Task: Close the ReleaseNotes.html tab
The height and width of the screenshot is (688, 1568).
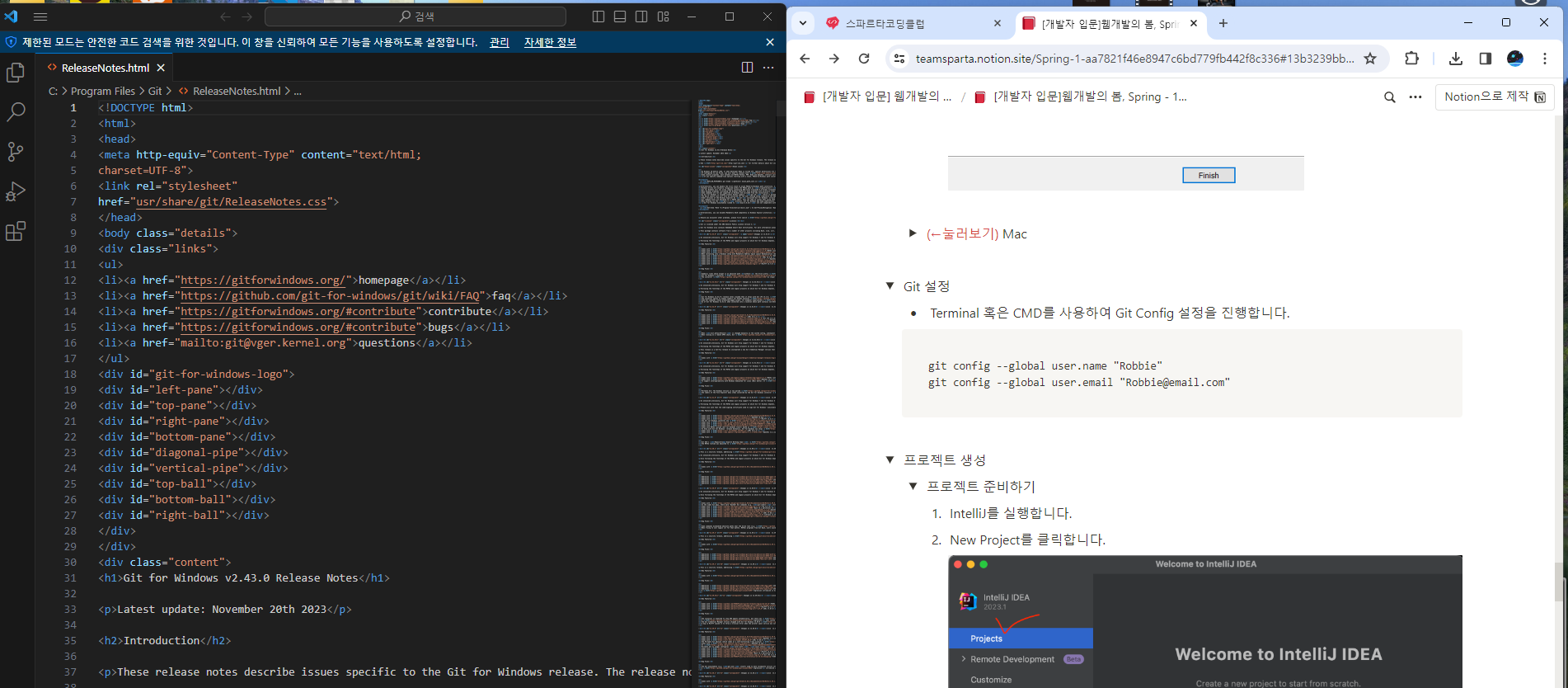Action: [161, 68]
